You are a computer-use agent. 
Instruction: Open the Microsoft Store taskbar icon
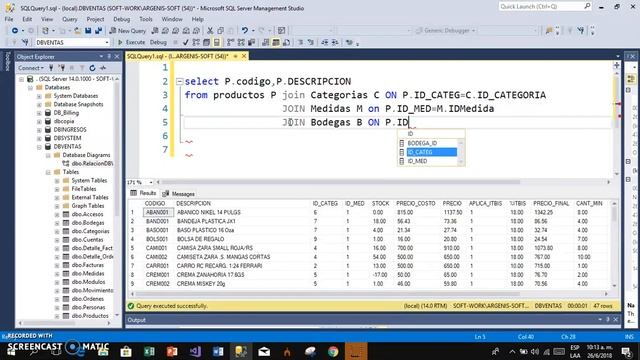click(x=126, y=351)
